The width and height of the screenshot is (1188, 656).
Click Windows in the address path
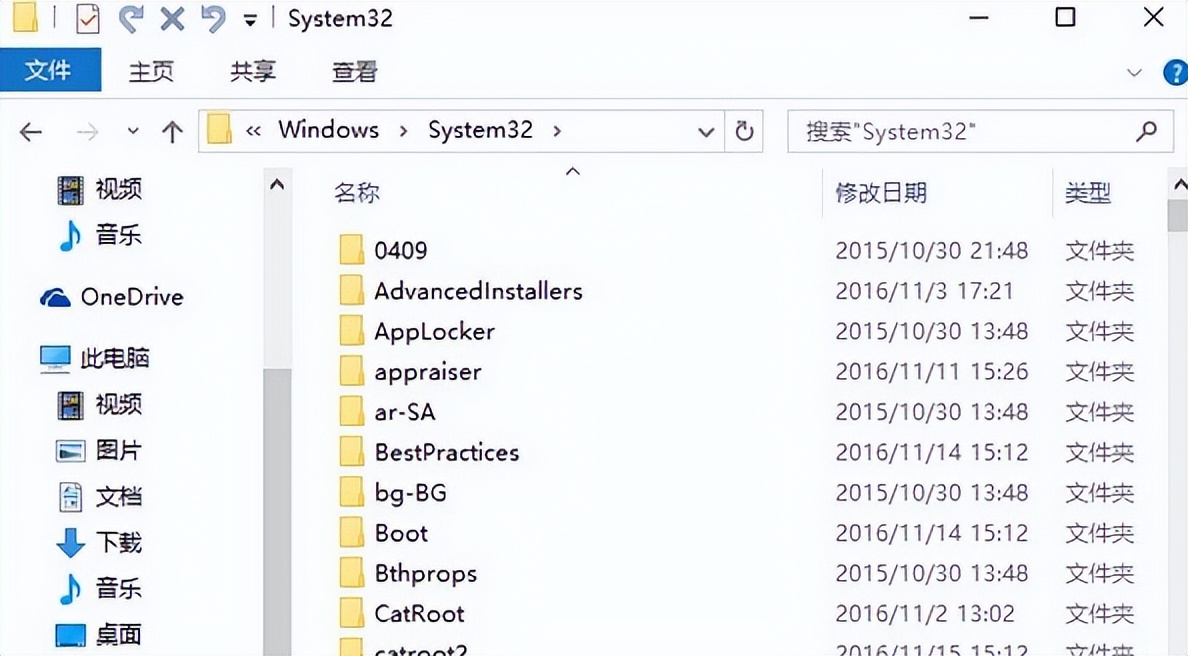pos(328,130)
